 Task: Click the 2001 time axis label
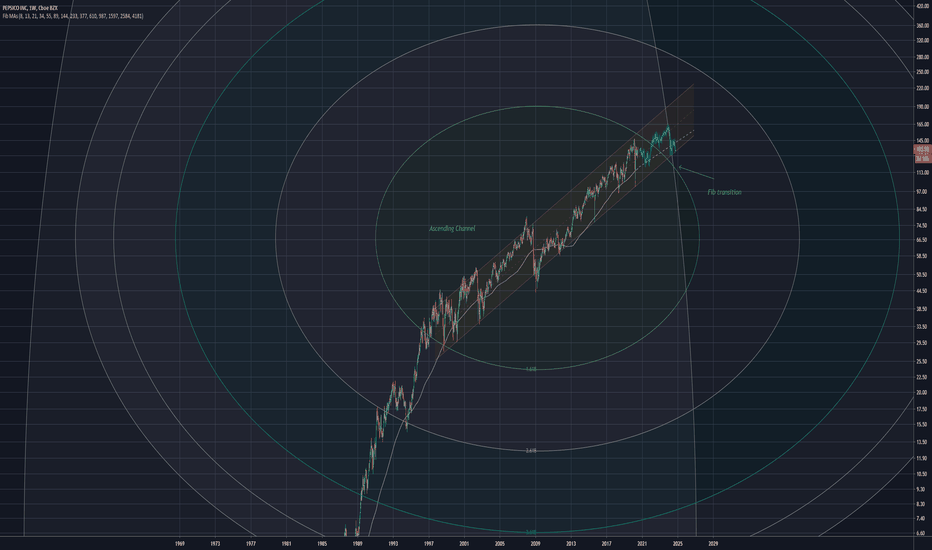point(464,543)
